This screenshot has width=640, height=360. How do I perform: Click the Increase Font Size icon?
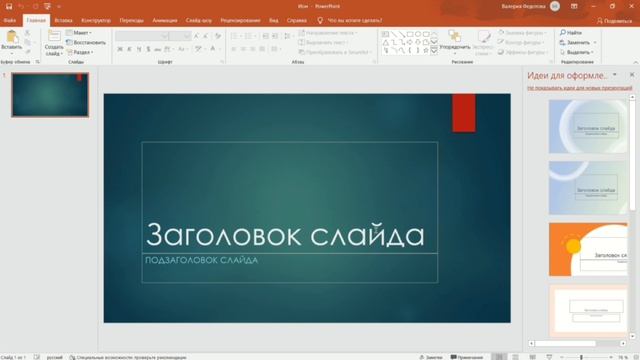click(x=197, y=36)
